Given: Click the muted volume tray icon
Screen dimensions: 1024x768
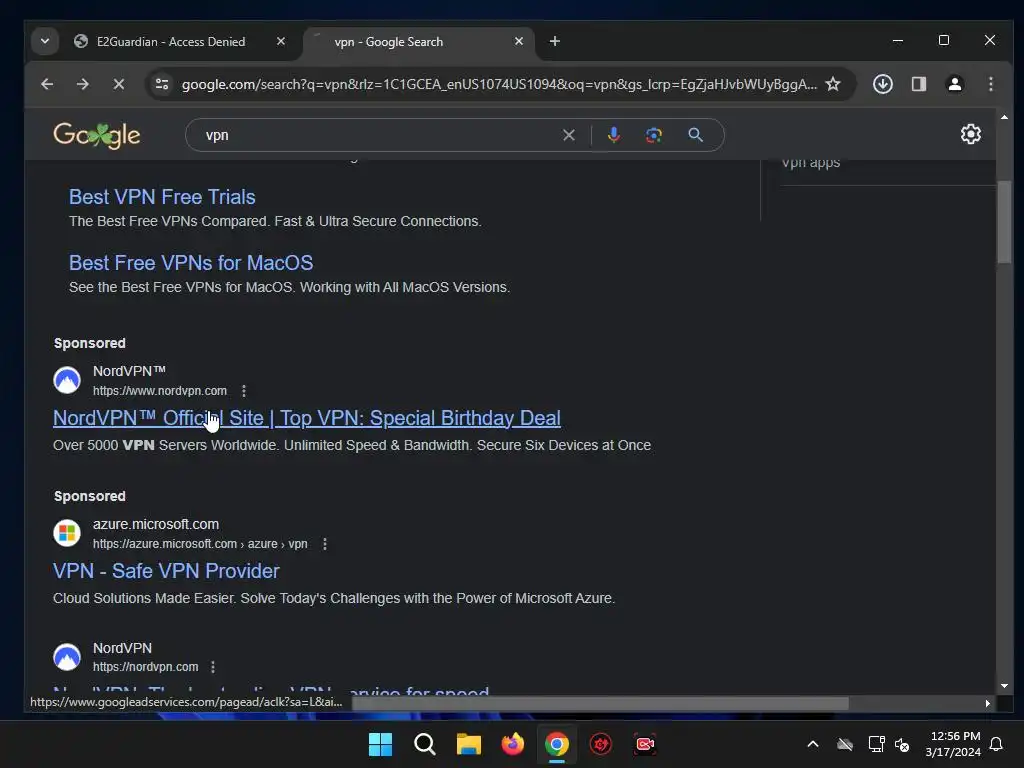Looking at the screenshot, I should (902, 744).
